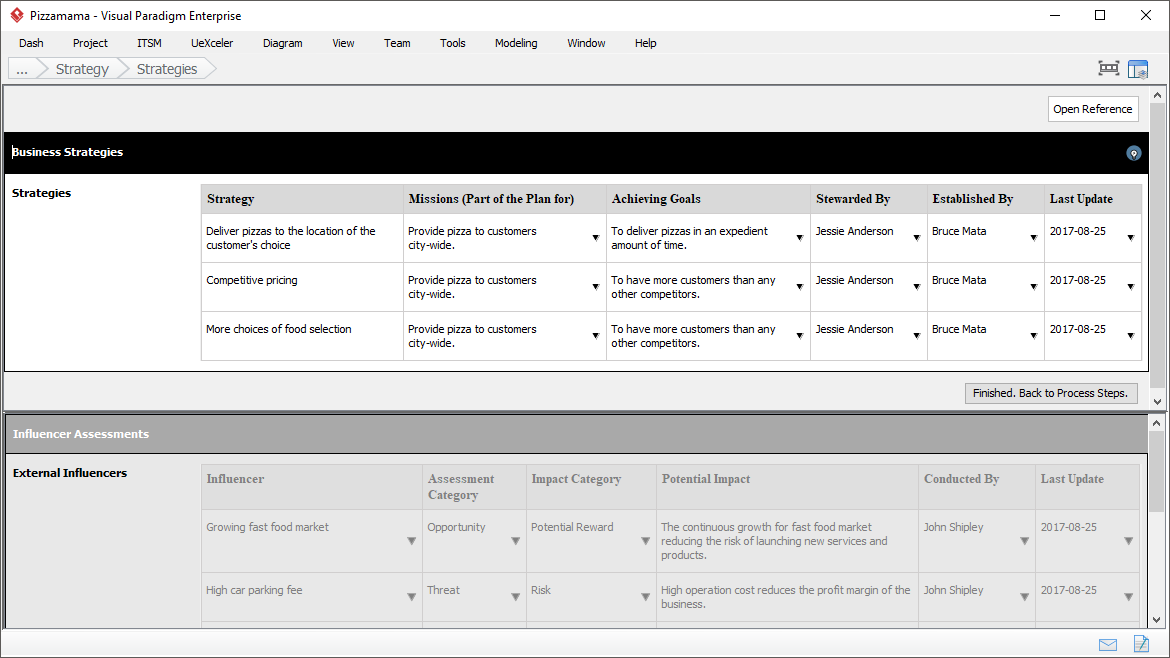Open Achieving Goals dropdown for More choices row
The image size is (1170, 658).
click(x=799, y=336)
